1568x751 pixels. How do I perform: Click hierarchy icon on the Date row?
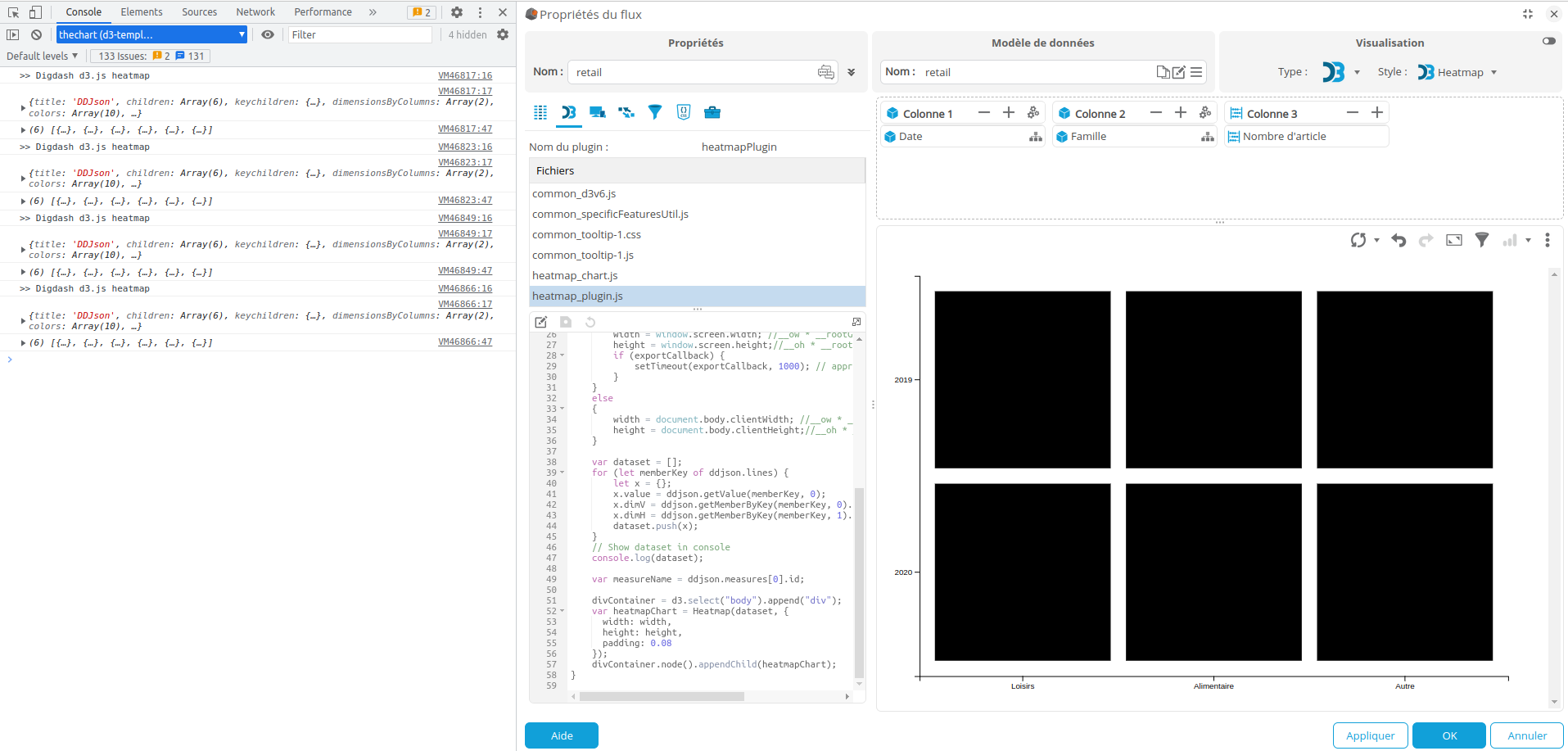1035,137
